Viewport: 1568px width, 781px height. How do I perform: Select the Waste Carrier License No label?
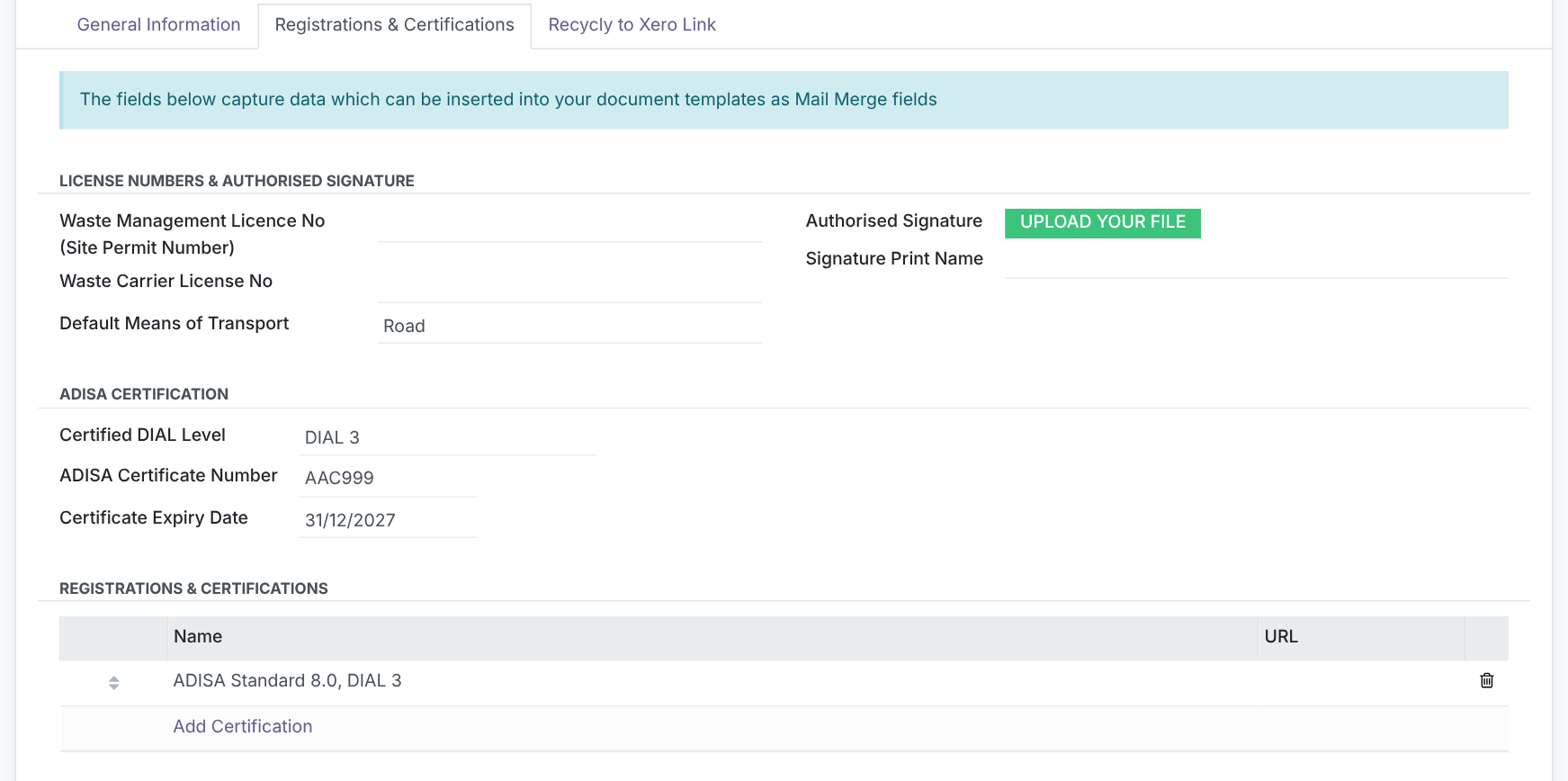166,281
